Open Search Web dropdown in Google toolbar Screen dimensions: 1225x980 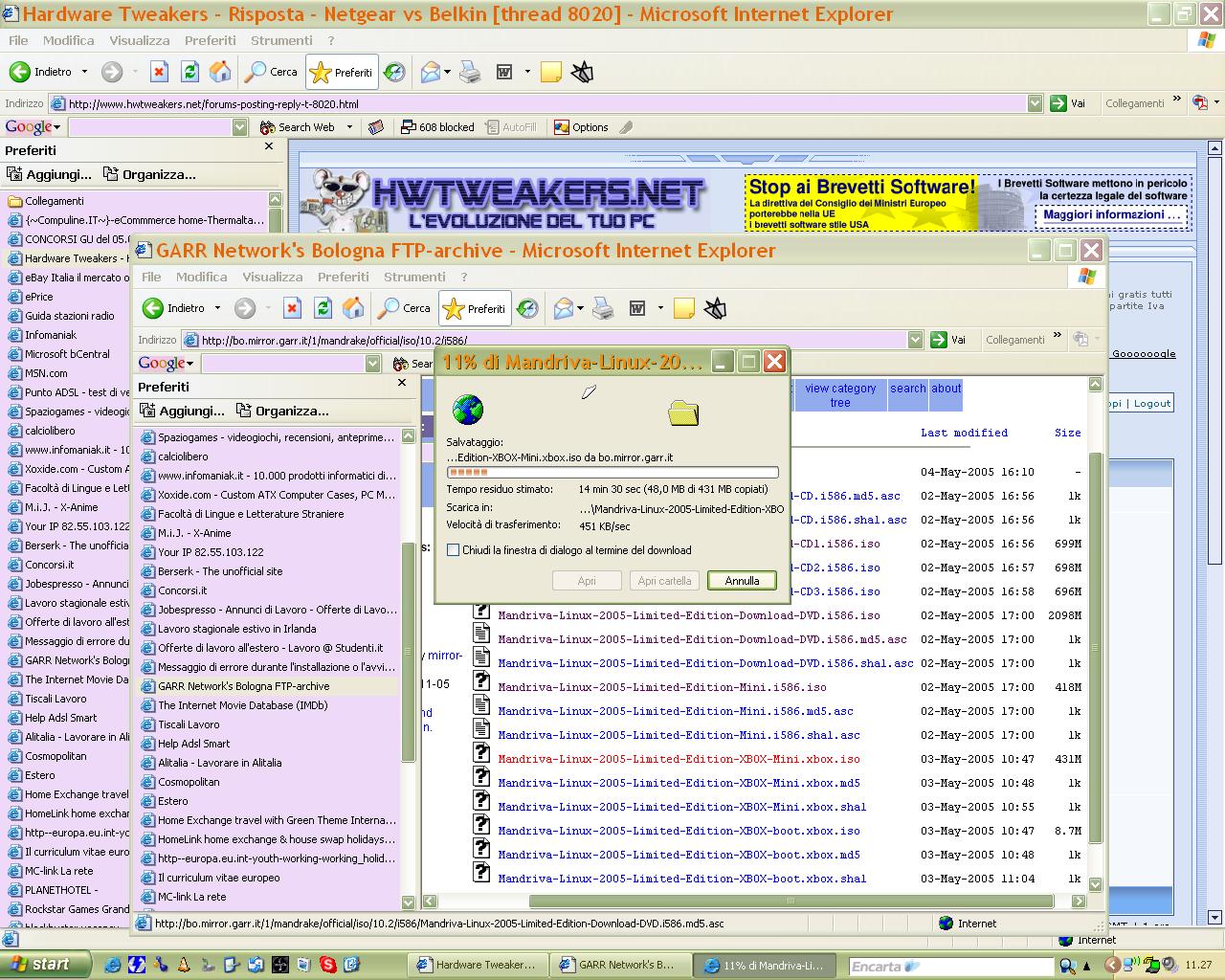(x=349, y=127)
